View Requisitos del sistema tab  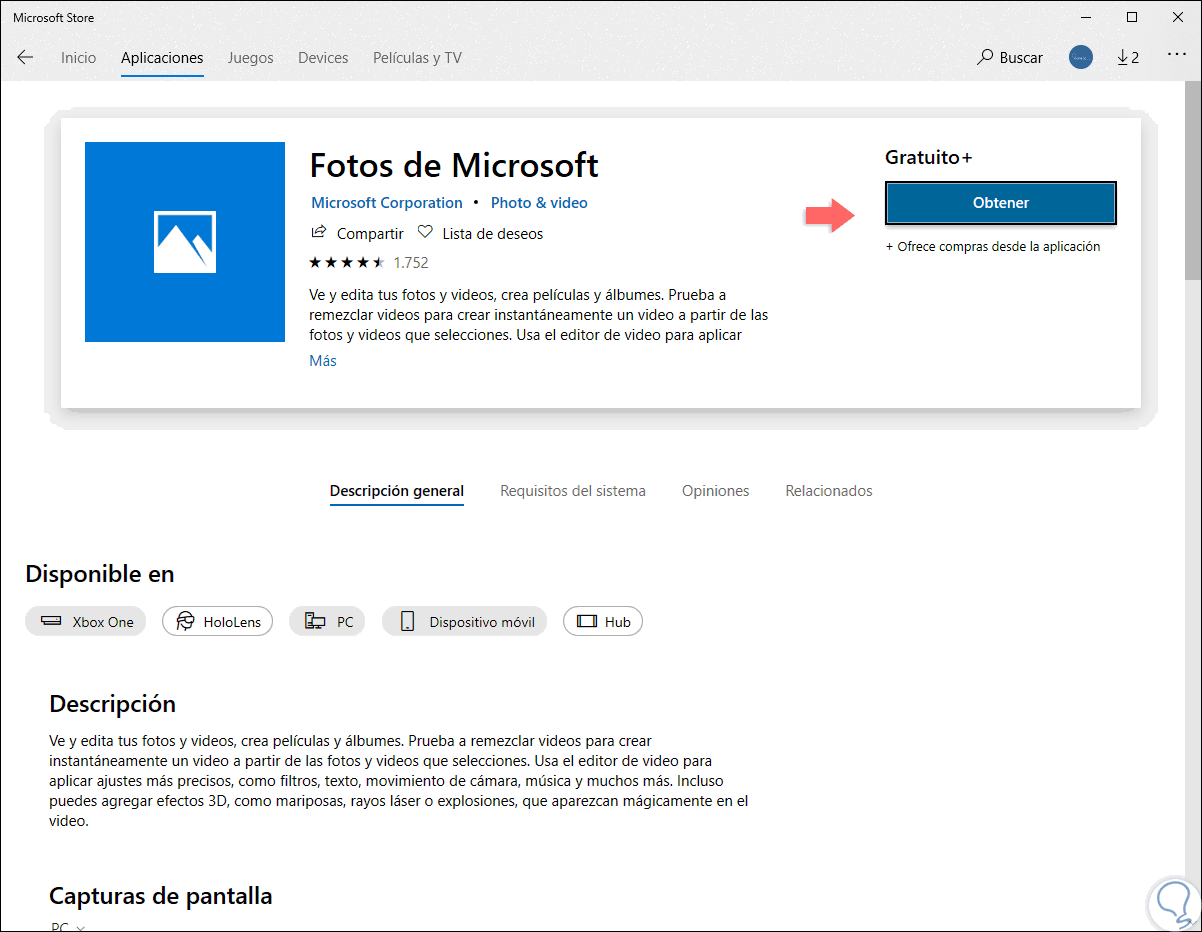[573, 491]
